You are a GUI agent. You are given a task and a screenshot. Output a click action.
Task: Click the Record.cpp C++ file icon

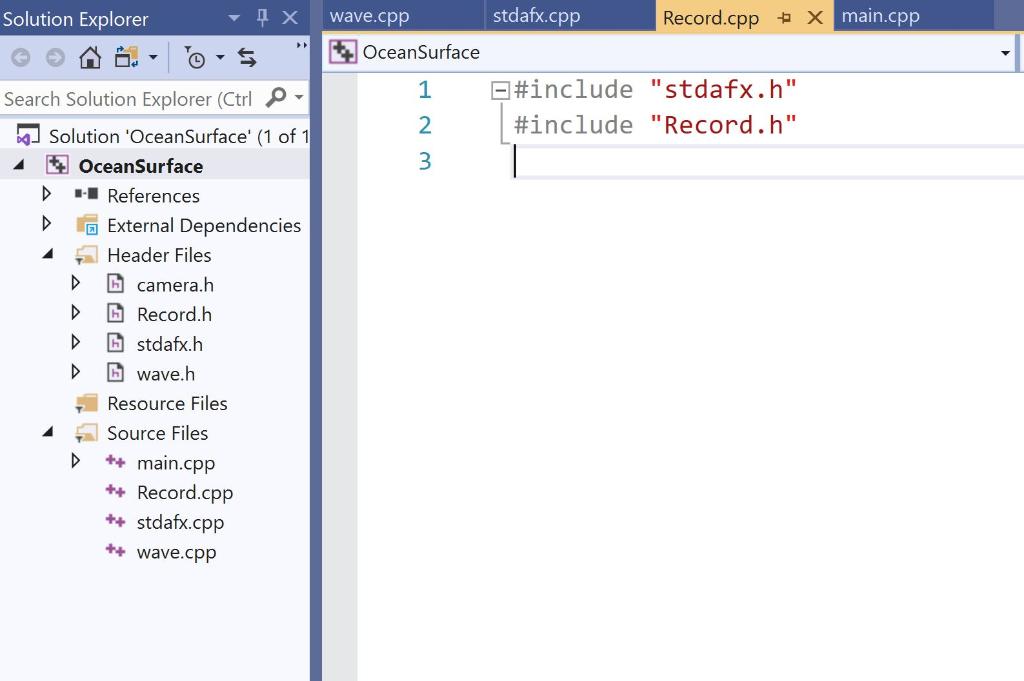tap(116, 491)
